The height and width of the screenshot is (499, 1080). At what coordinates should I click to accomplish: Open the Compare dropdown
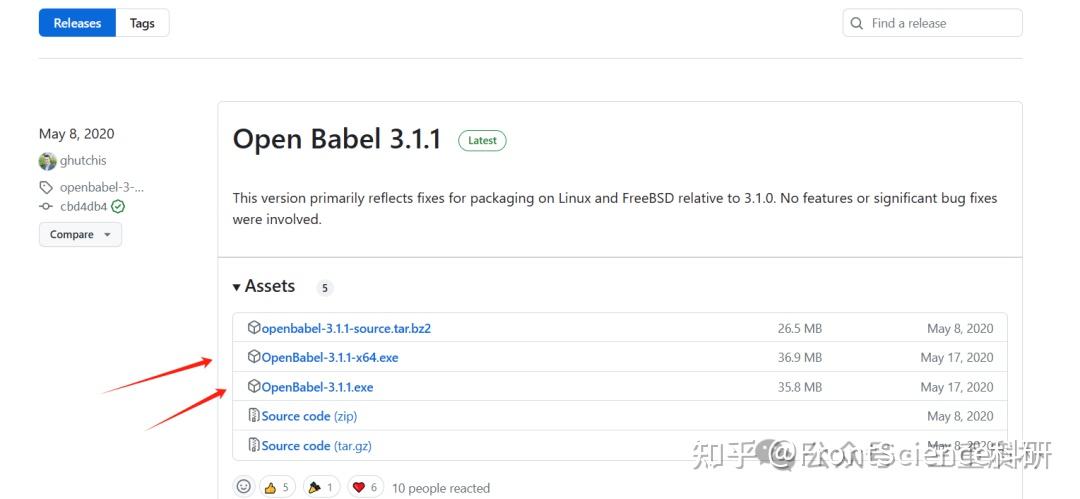[x=80, y=234]
